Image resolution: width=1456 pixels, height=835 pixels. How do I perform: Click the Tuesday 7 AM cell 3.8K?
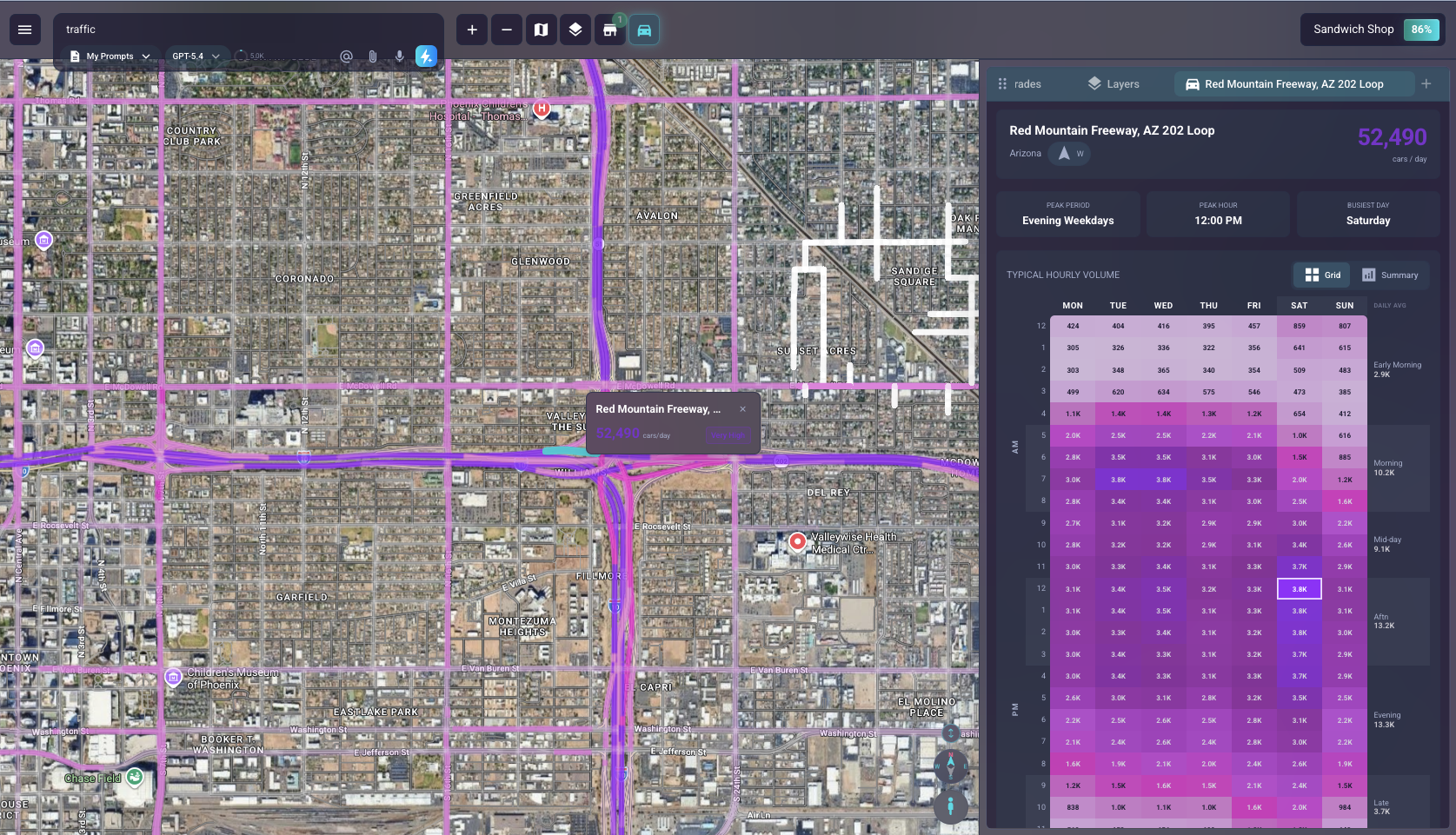point(1118,480)
